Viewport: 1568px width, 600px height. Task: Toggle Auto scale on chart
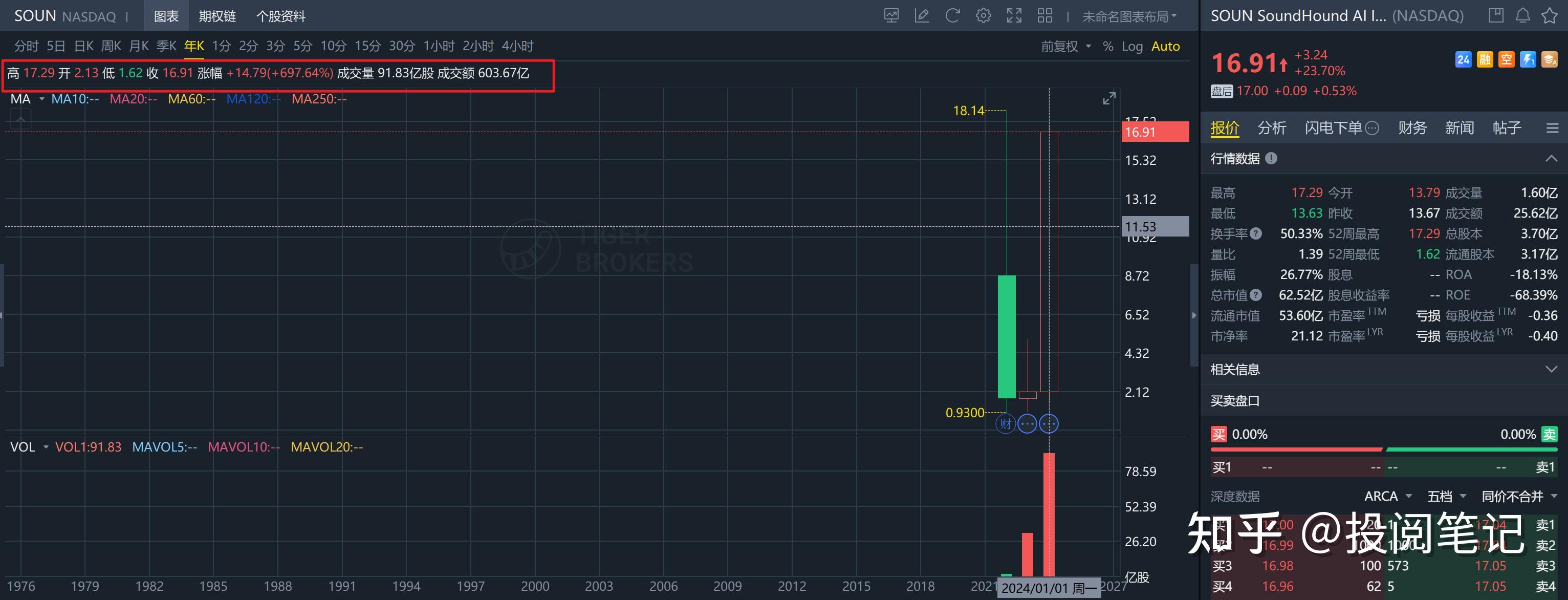click(x=1165, y=46)
